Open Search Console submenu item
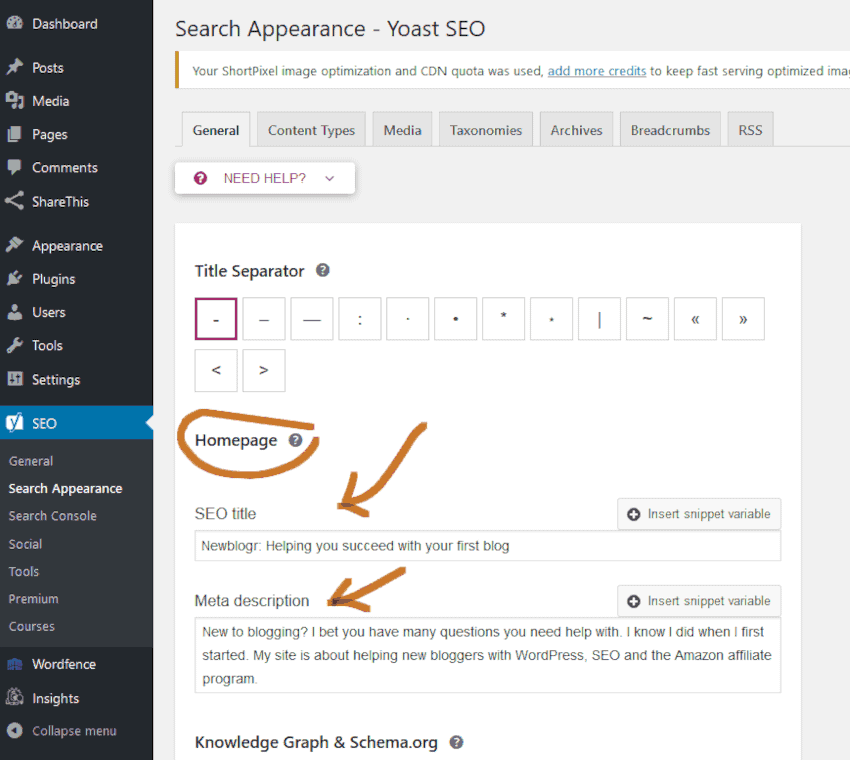The height and width of the screenshot is (760, 850). click(x=53, y=516)
